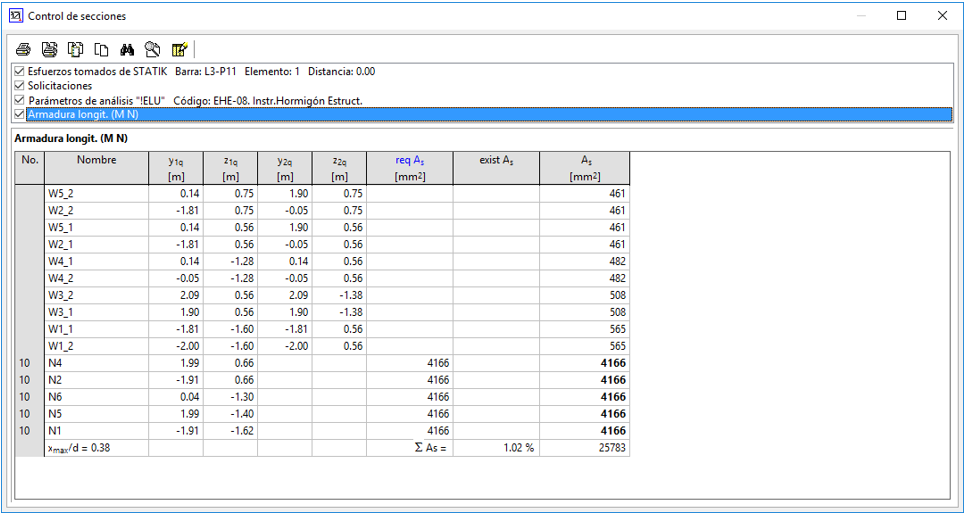This screenshot has width=967, height=517.
Task: Click the Nombre column header
Action: pos(96,160)
